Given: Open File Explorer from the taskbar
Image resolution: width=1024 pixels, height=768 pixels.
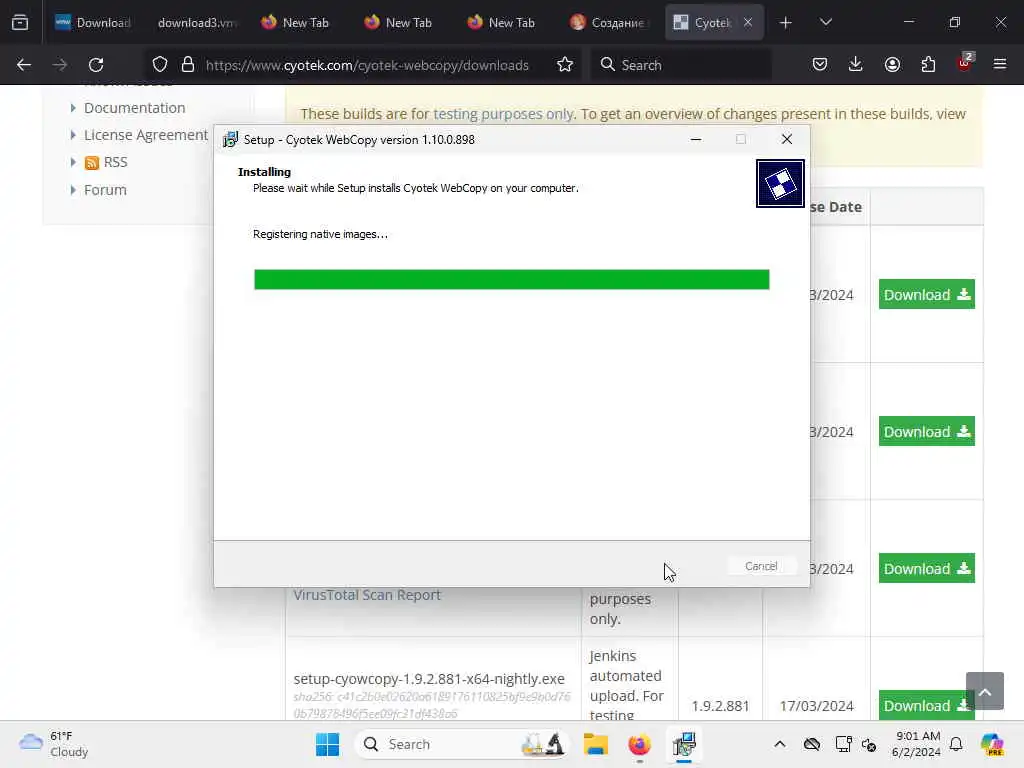Looking at the screenshot, I should [x=596, y=744].
